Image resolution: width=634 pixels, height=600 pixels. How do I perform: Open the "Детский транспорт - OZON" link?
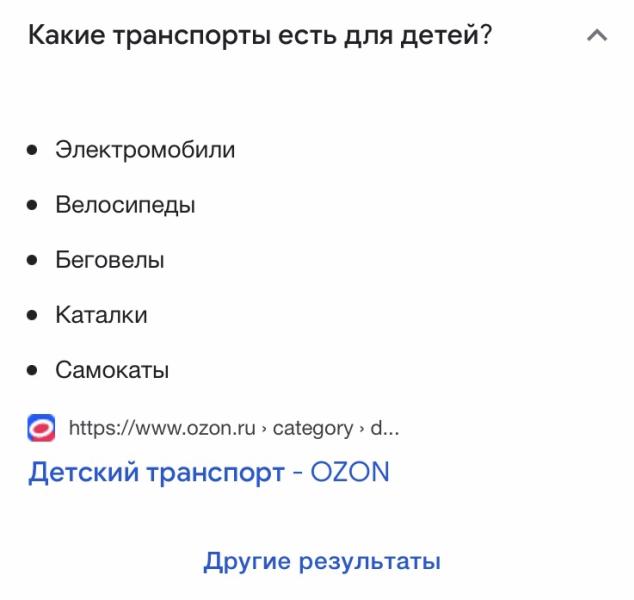coord(209,472)
